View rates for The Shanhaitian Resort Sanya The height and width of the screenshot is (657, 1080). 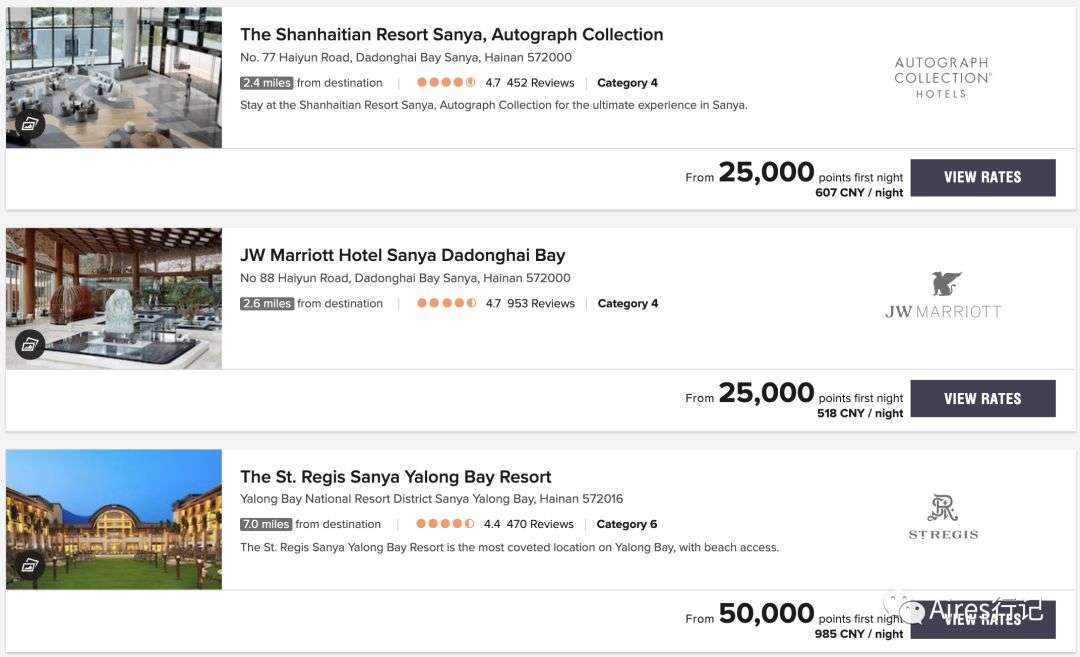click(982, 177)
